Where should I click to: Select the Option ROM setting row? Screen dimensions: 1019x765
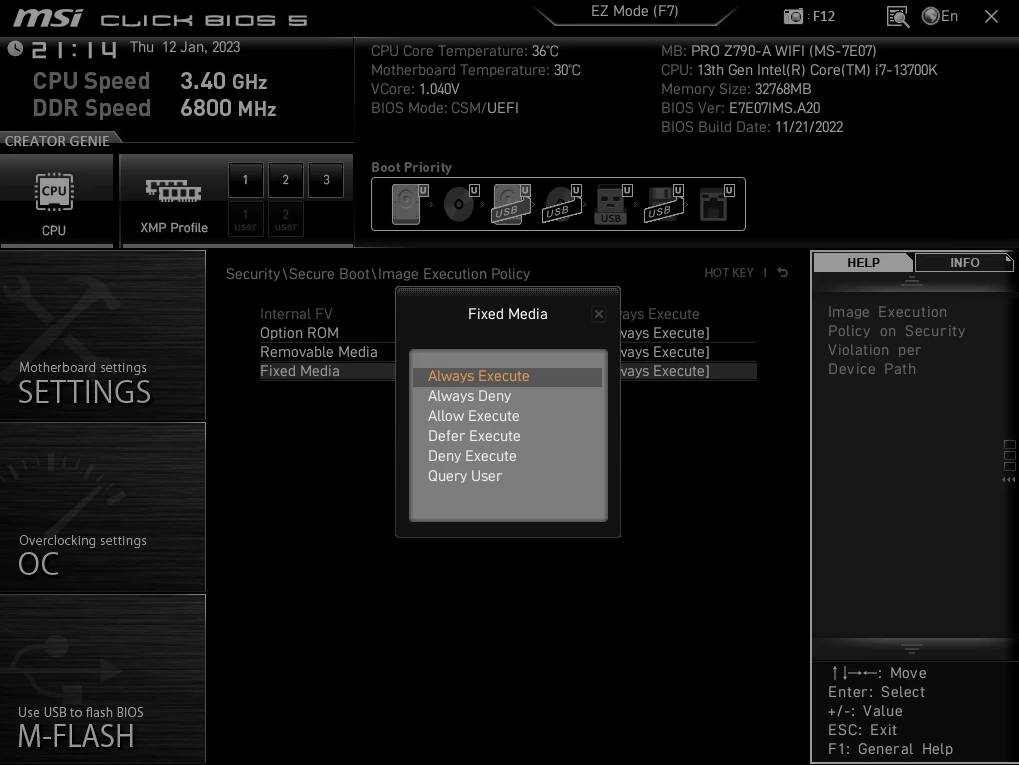pos(508,333)
